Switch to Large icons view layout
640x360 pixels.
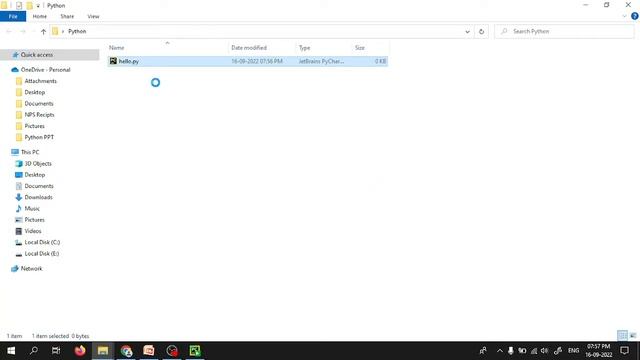tap(633, 336)
